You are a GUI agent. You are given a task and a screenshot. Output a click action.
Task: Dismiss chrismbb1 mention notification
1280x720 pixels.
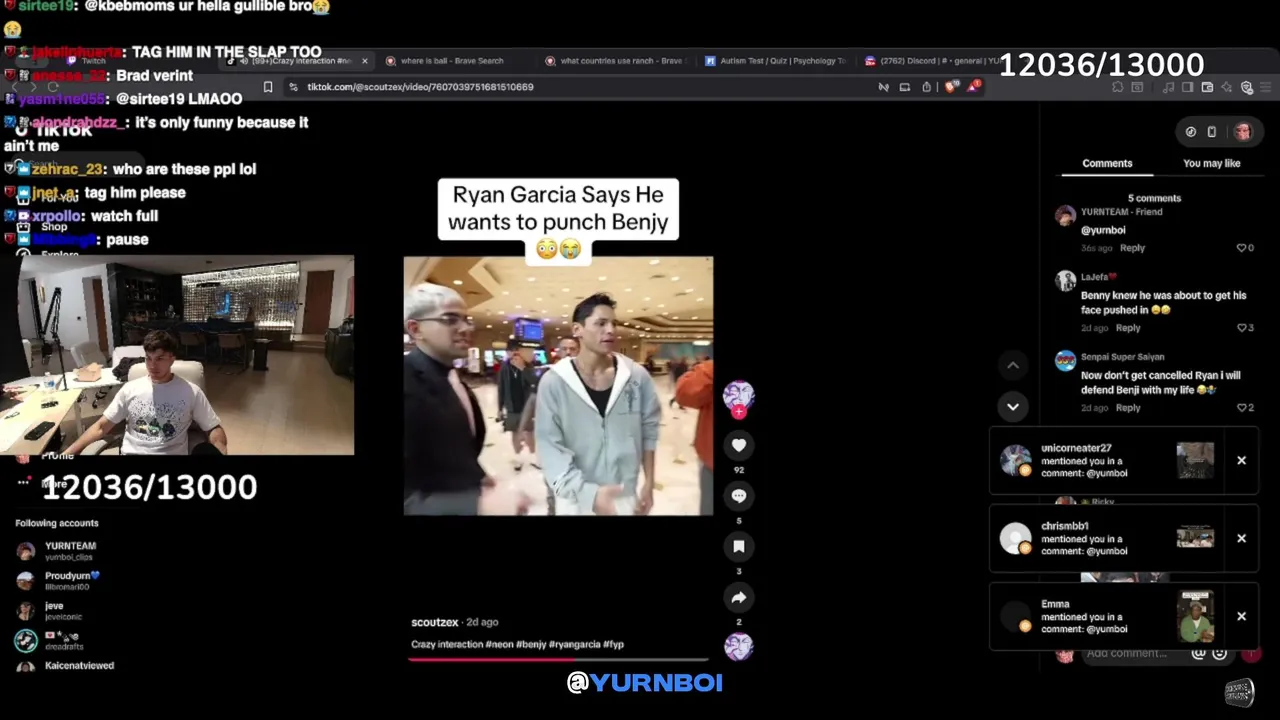click(1241, 538)
